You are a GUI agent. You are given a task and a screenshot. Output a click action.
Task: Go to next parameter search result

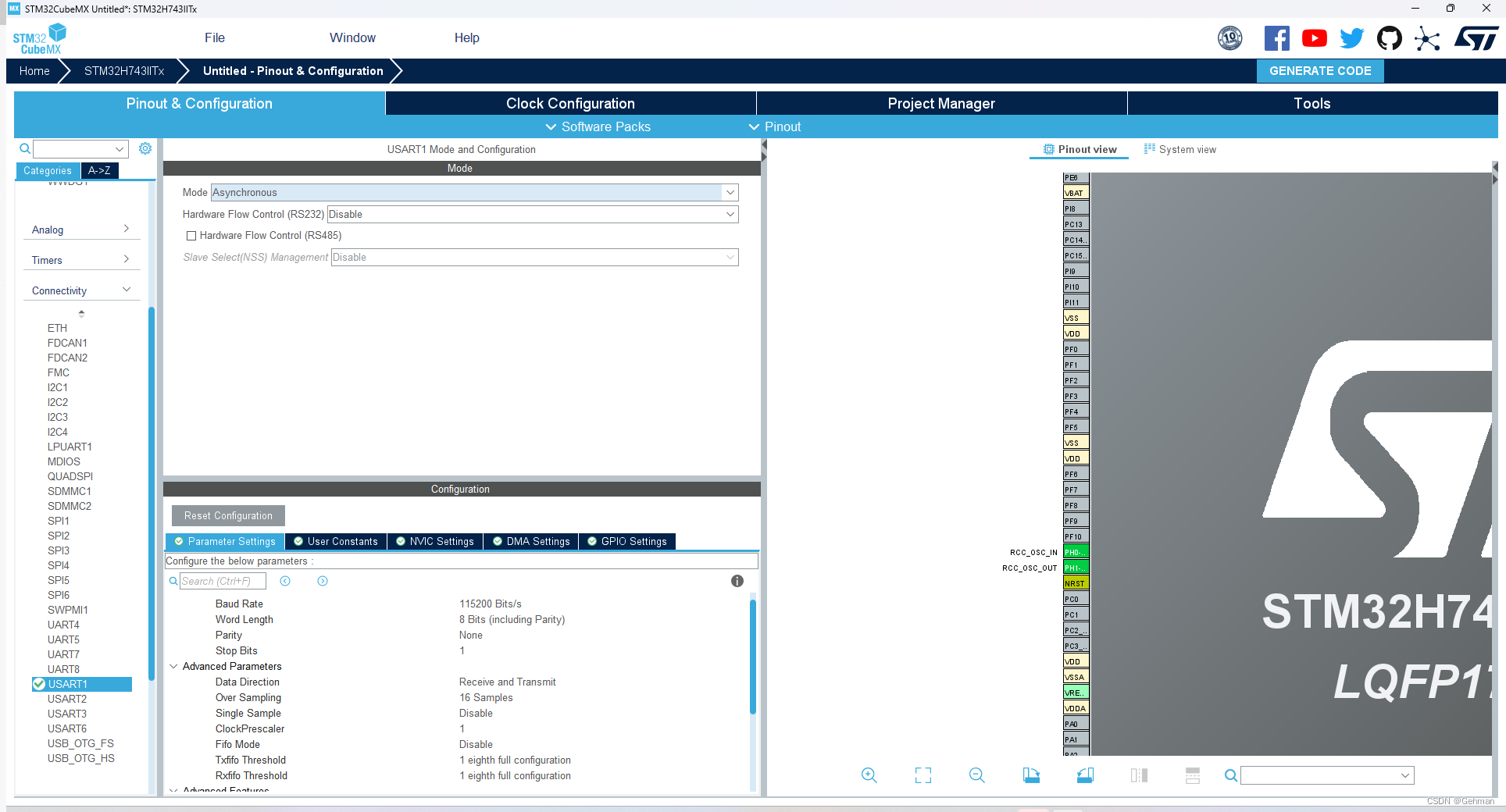click(323, 581)
